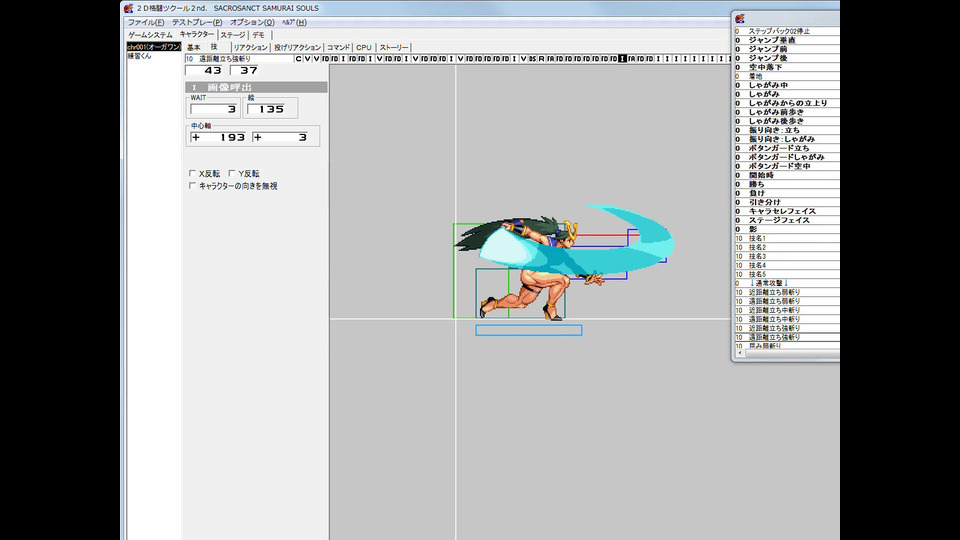Viewport: 960px width, 540px height.
Task: Switch to the ステージ tab
Action: point(233,35)
